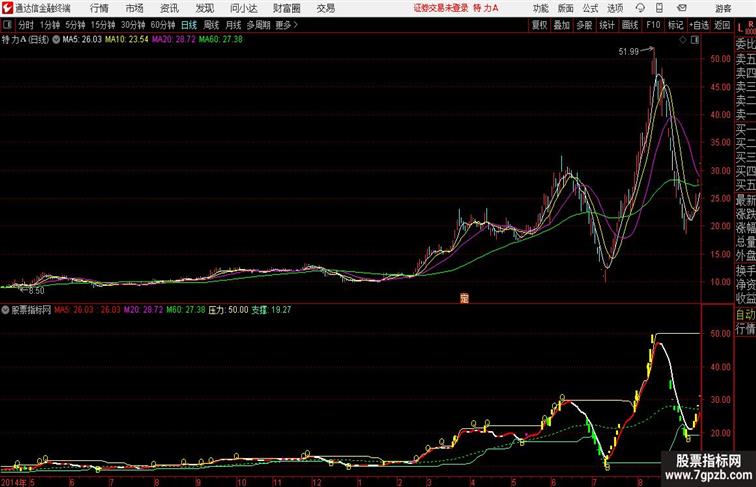Toggle the left panel icon before 分时
The height and width of the screenshot is (487, 756).
[7, 25]
